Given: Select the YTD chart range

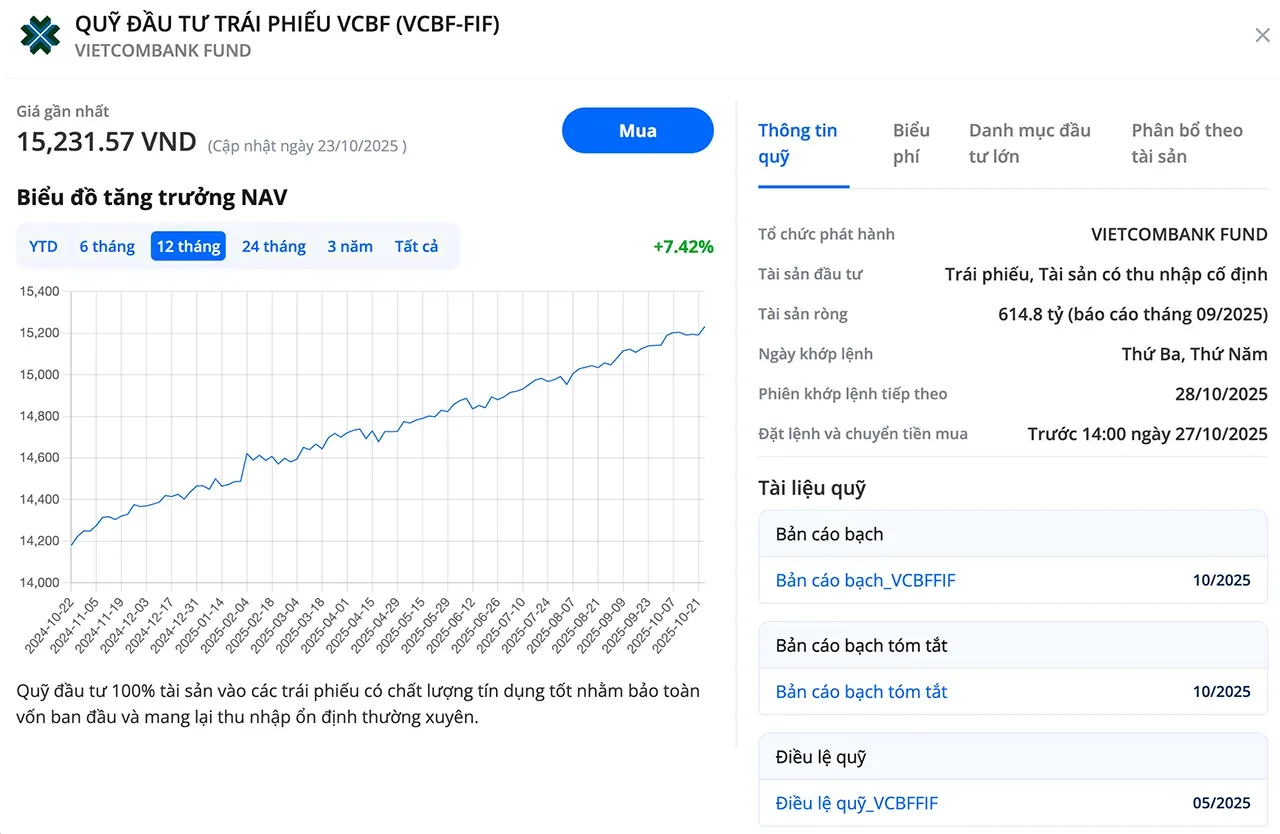Looking at the screenshot, I should coord(43,246).
